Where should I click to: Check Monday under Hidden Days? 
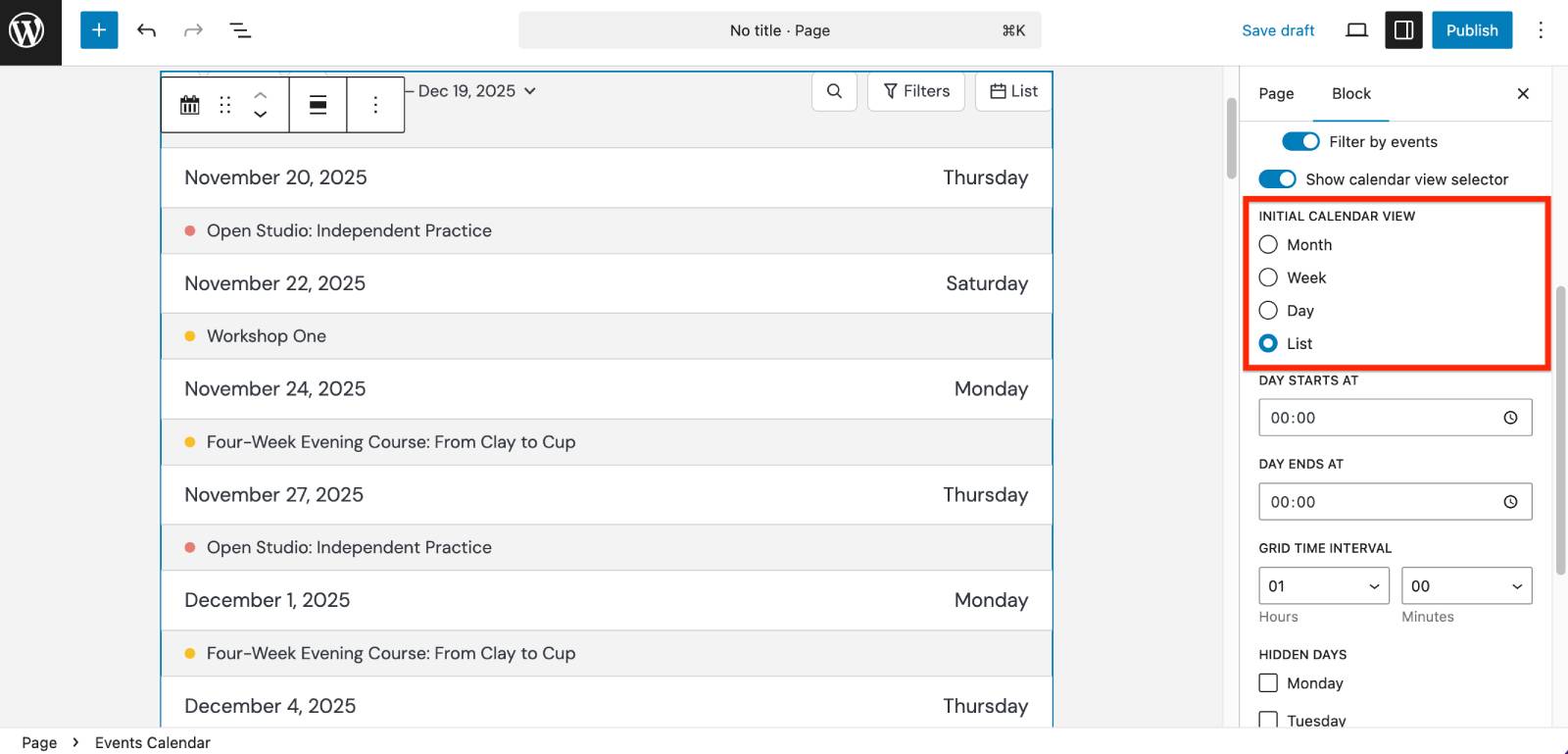click(x=1268, y=682)
